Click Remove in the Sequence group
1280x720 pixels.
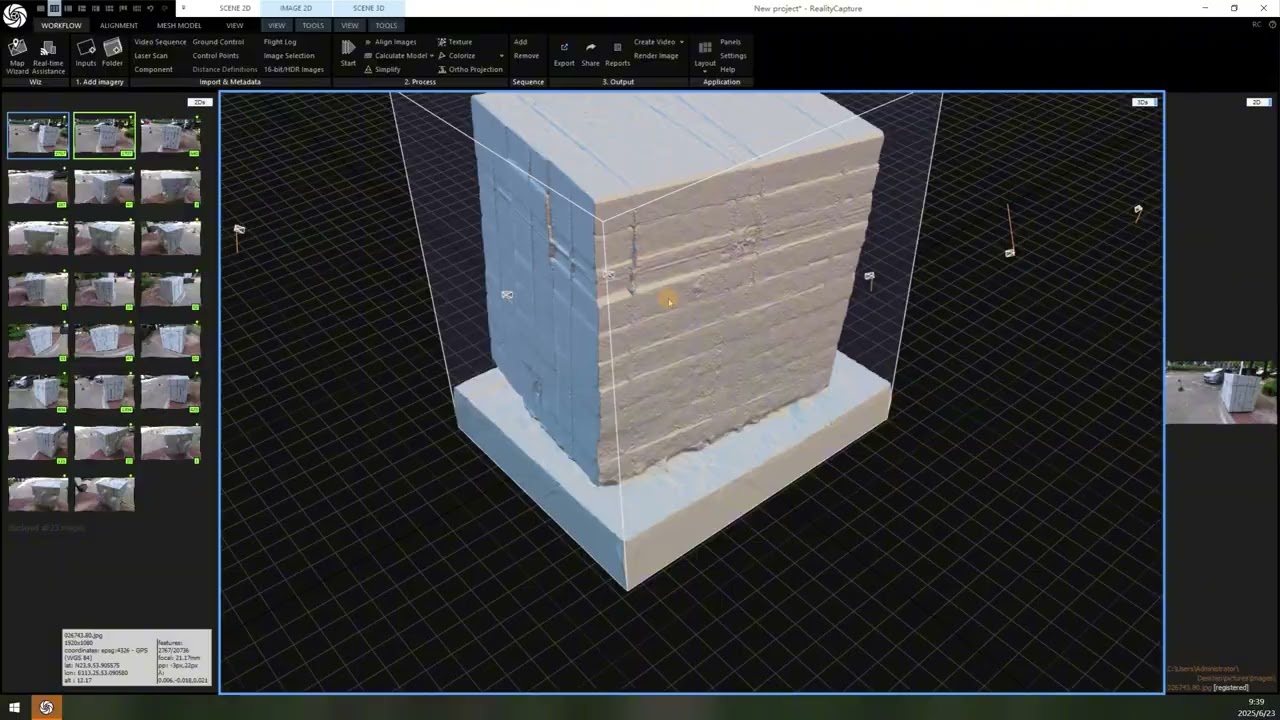point(526,56)
